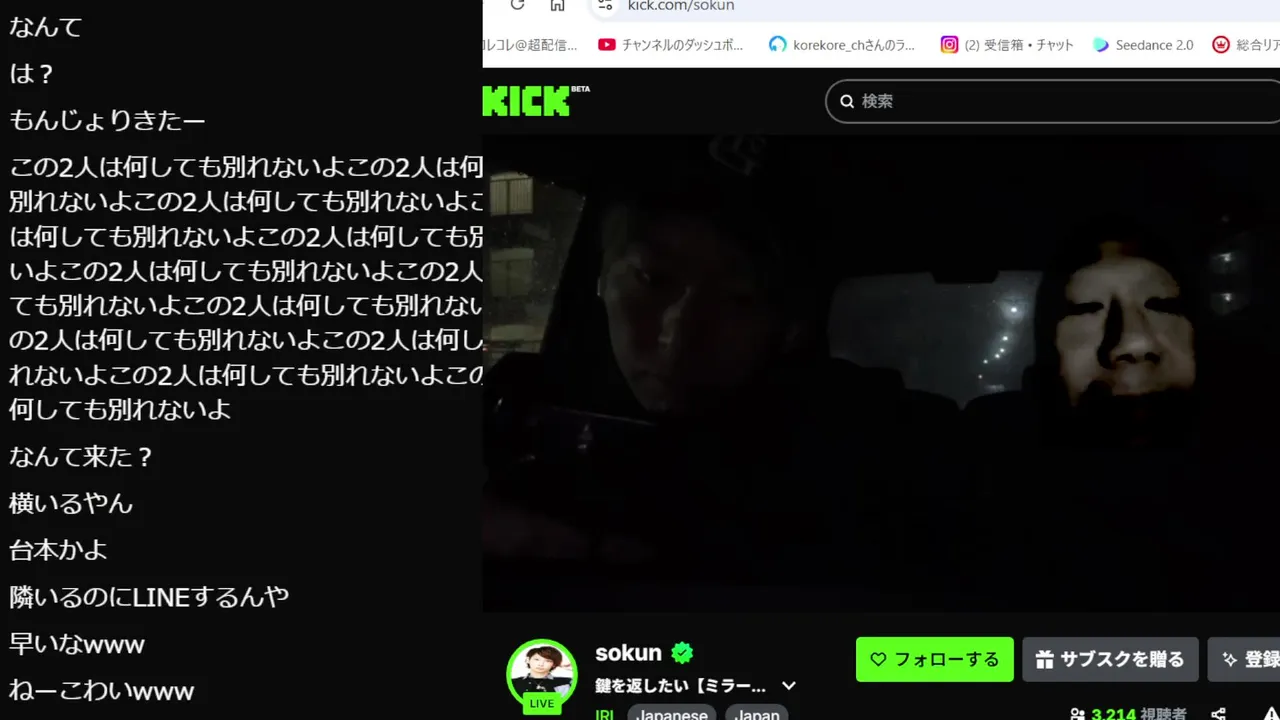Click the サブスクを贈る gift sub button
1280x720 pixels.
(x=1110, y=660)
